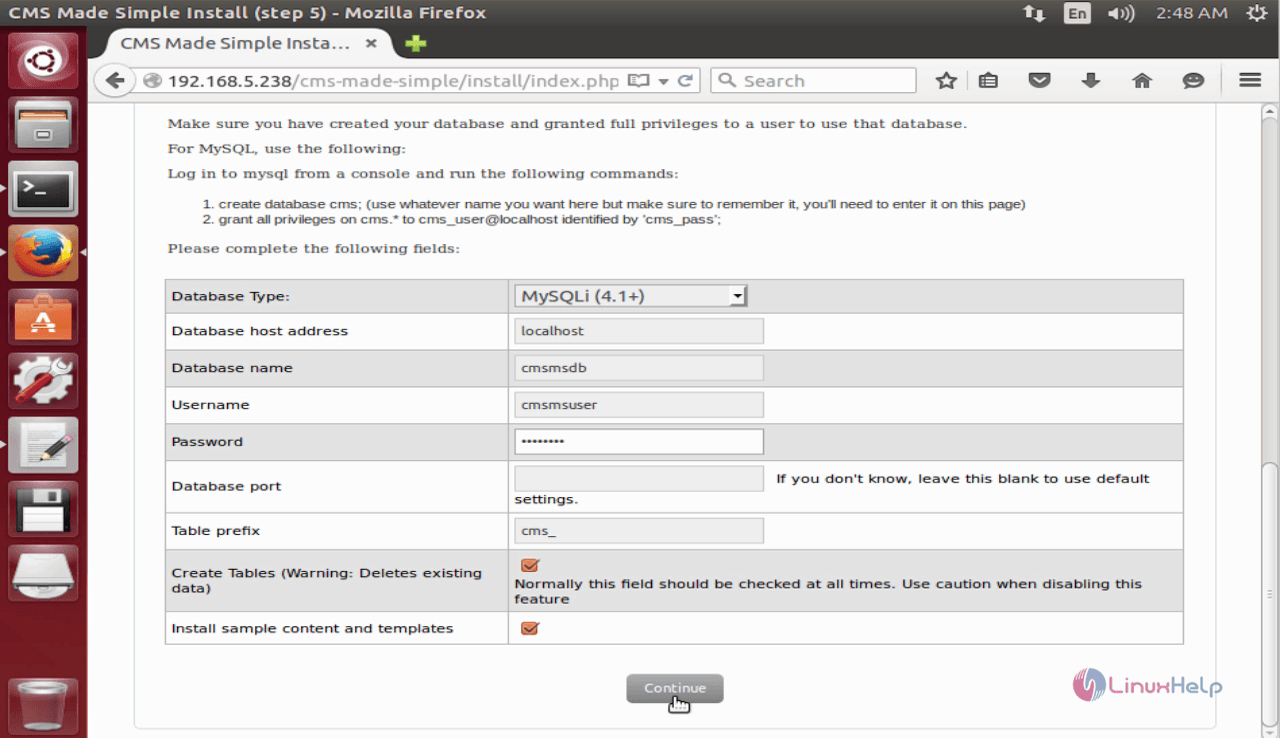Open Ubuntu Software Center icon
This screenshot has width=1280, height=738.
[43, 317]
